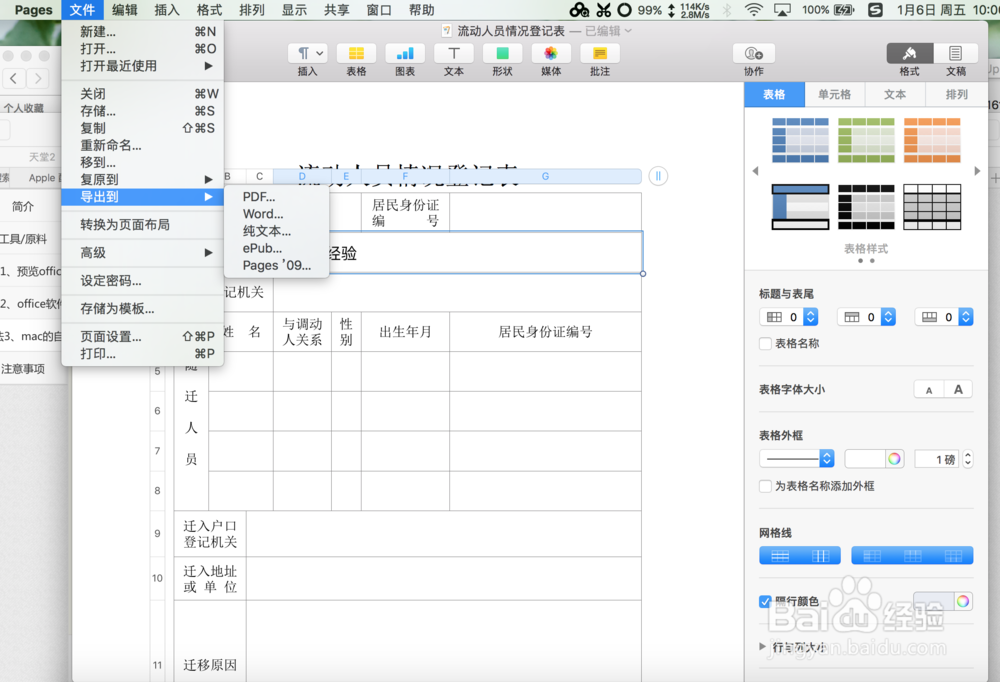The height and width of the screenshot is (682, 1000).
Task: Open the 隔行颜色 color picker wheel
Action: click(x=965, y=601)
